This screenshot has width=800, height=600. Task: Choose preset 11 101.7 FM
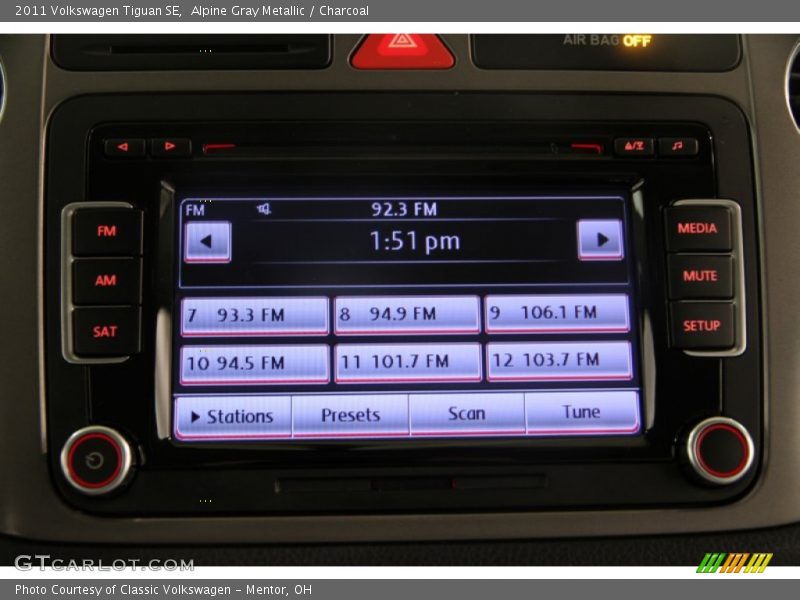408,362
